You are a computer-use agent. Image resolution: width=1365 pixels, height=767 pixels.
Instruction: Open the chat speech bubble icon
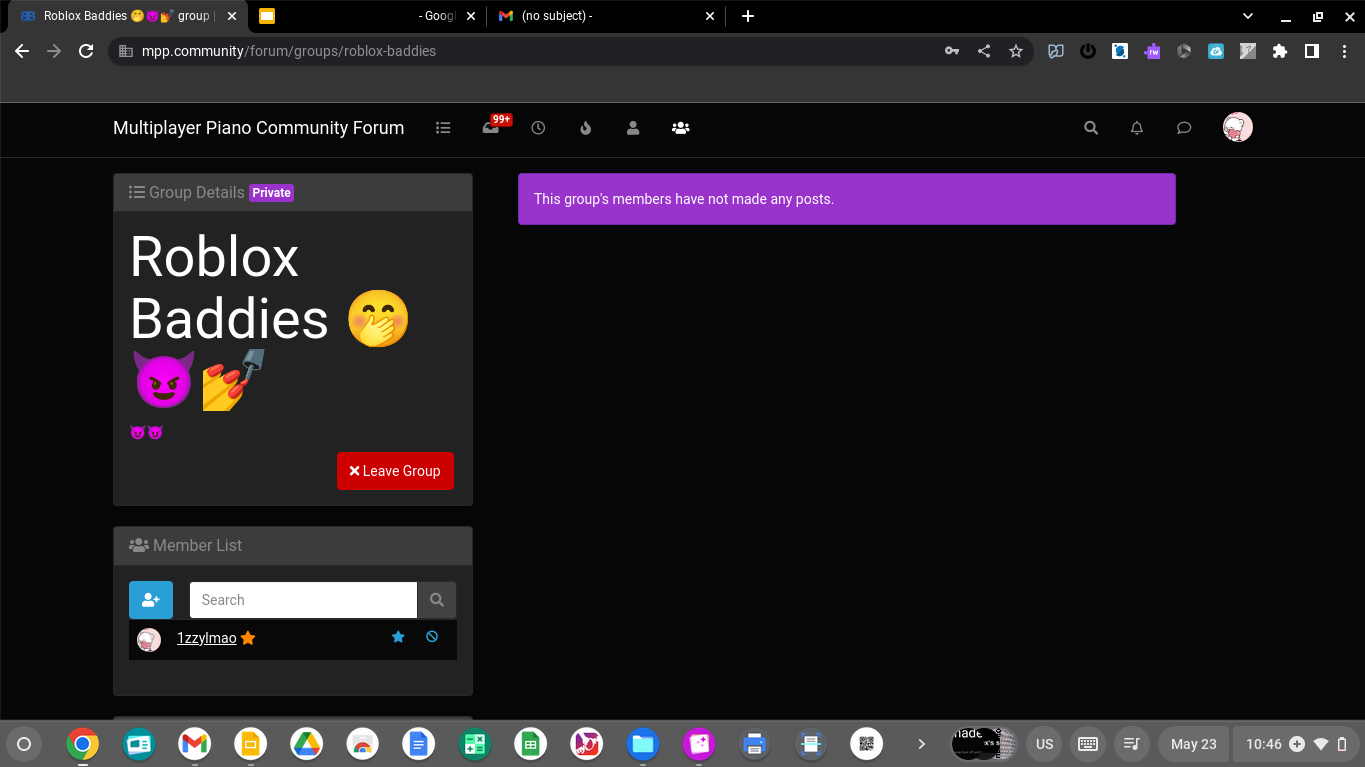click(1184, 128)
